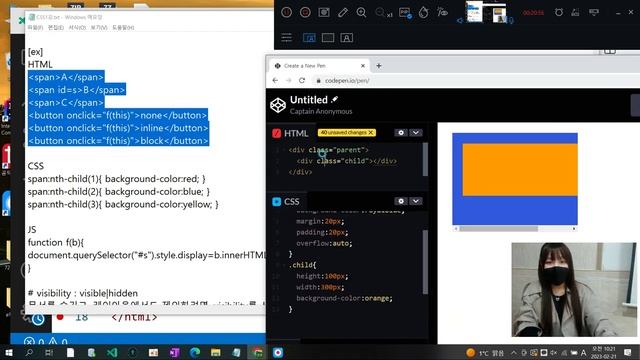Open taskbar Search
Image resolution: width=640 pixels, height=360 pixels.
pyautogui.click(x=29, y=353)
